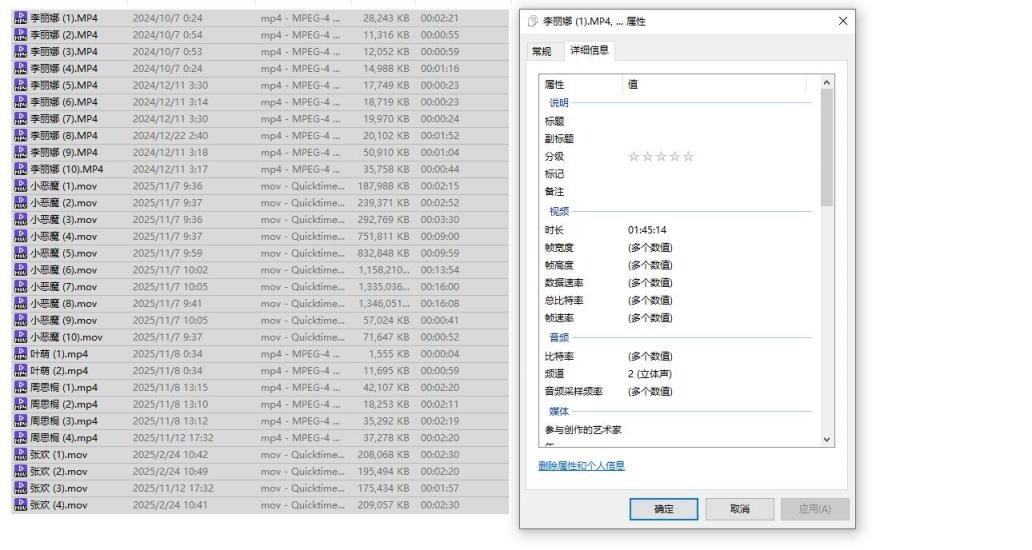Viewport: 1032px width, 550px height.
Task: Set 分级 rating to the fifth star
Action: pyautogui.click(x=689, y=157)
